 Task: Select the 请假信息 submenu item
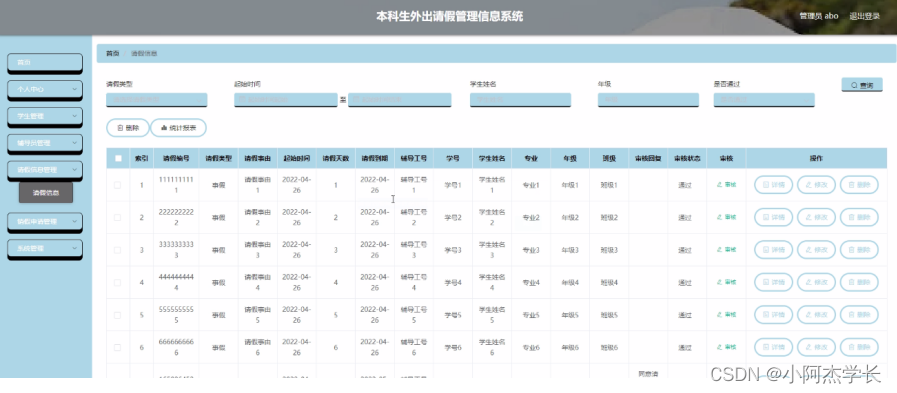coord(46,193)
